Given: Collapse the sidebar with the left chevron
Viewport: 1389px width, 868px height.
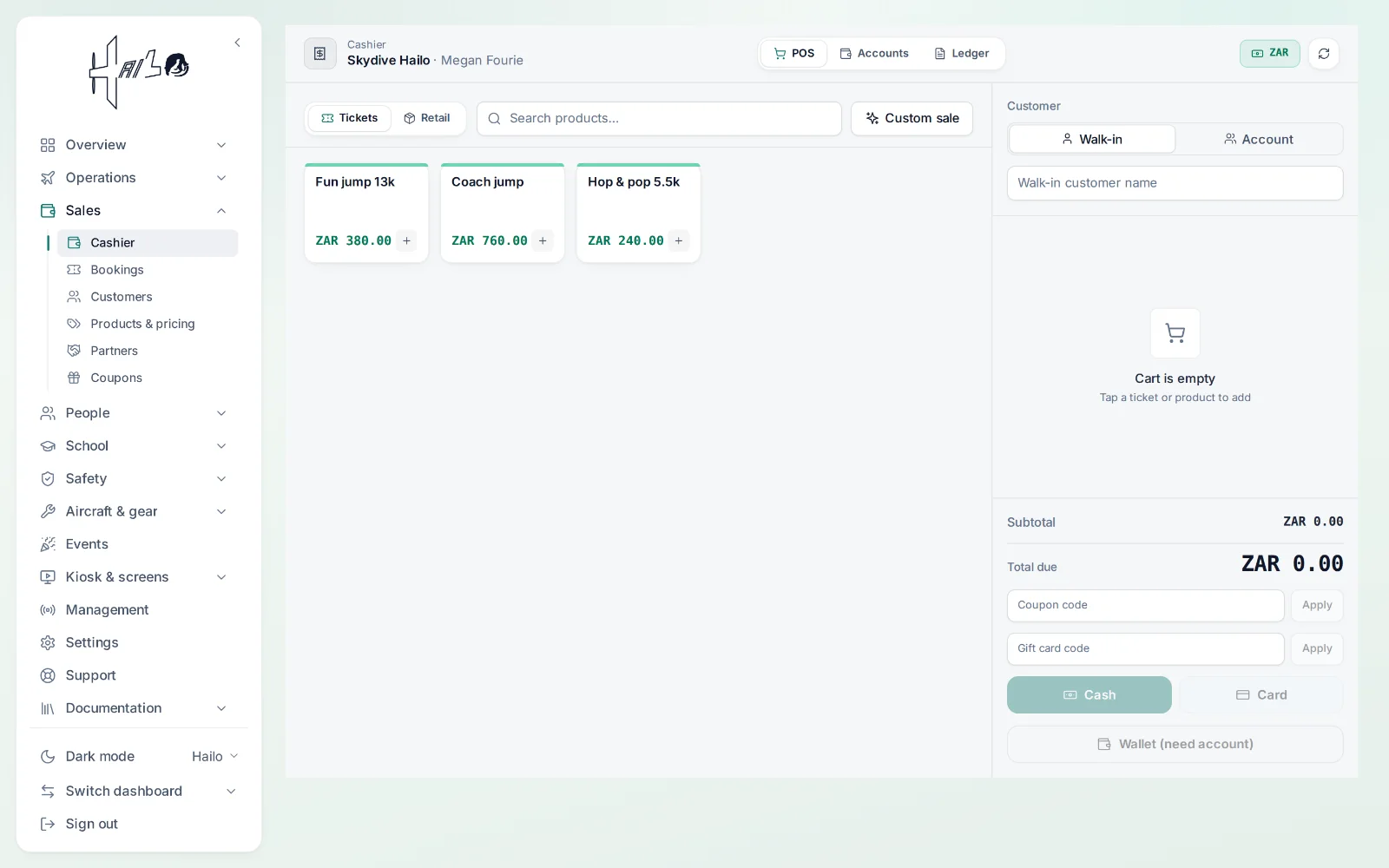Looking at the screenshot, I should tap(237, 43).
